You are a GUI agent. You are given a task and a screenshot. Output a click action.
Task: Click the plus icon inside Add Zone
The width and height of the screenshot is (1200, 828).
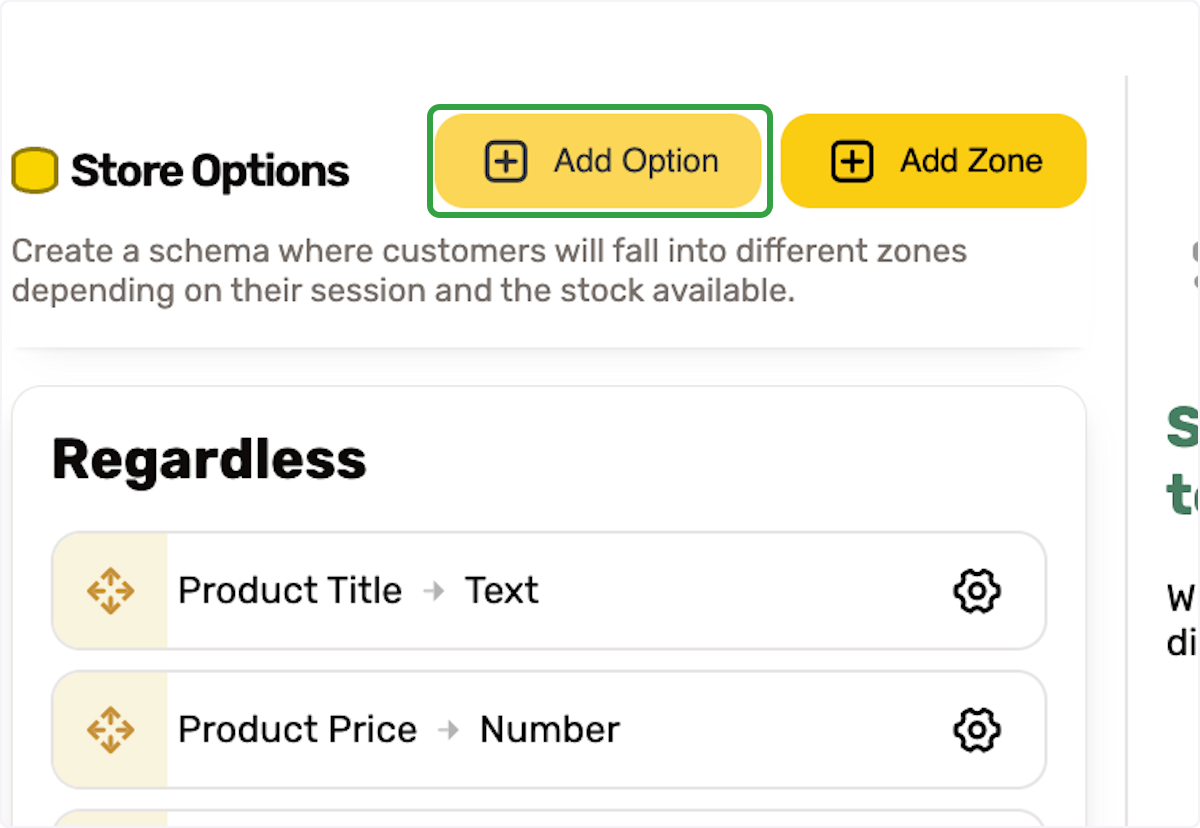[x=852, y=162]
